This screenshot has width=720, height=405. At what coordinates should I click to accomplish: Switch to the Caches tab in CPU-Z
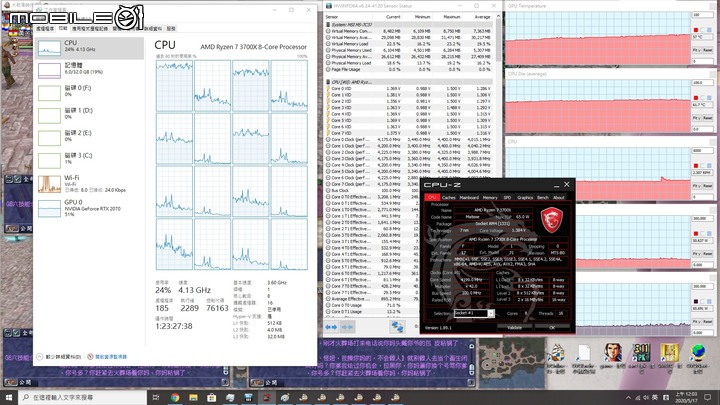click(449, 197)
